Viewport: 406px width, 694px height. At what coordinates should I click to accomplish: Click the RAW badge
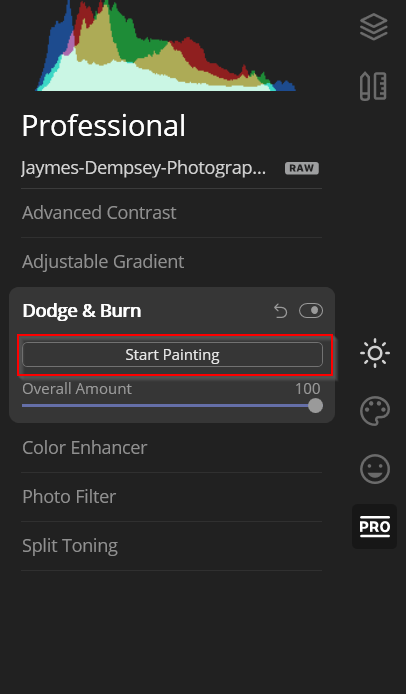click(302, 168)
